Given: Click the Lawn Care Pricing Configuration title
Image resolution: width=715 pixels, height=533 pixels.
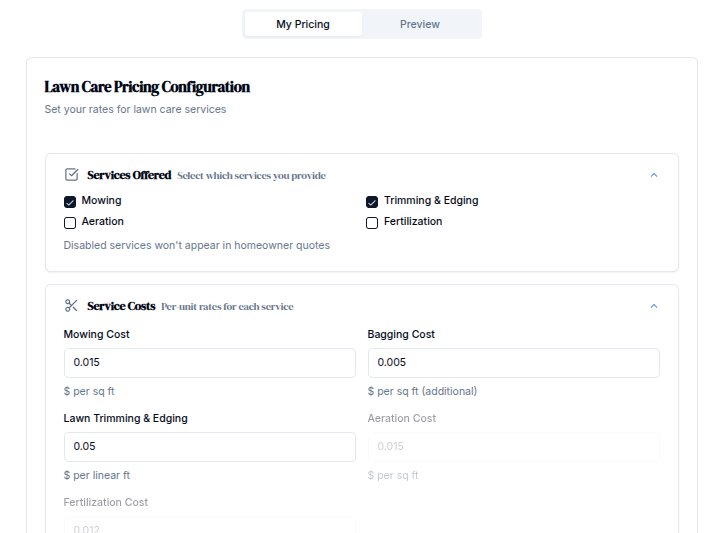Looking at the screenshot, I should pos(147,87).
